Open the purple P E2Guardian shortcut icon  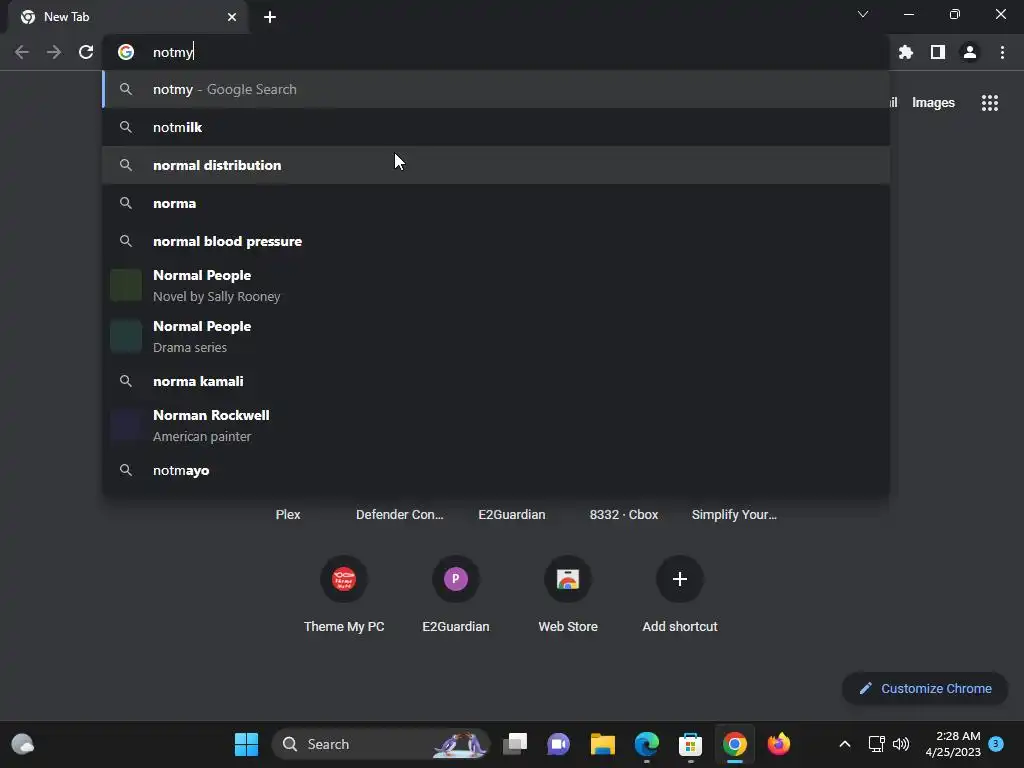click(x=456, y=579)
